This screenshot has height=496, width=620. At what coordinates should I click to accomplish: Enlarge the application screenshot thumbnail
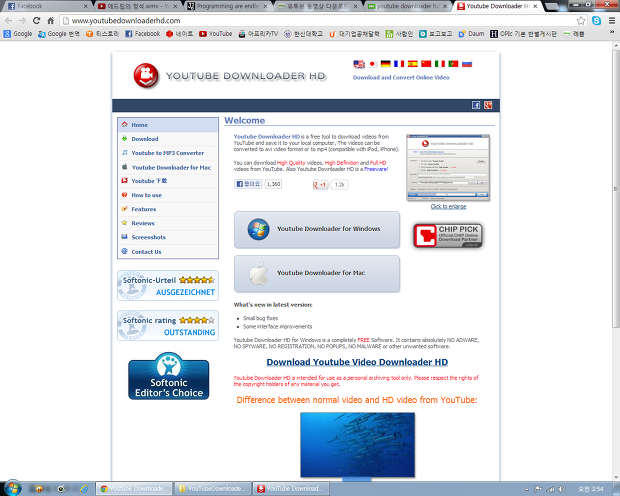448,167
